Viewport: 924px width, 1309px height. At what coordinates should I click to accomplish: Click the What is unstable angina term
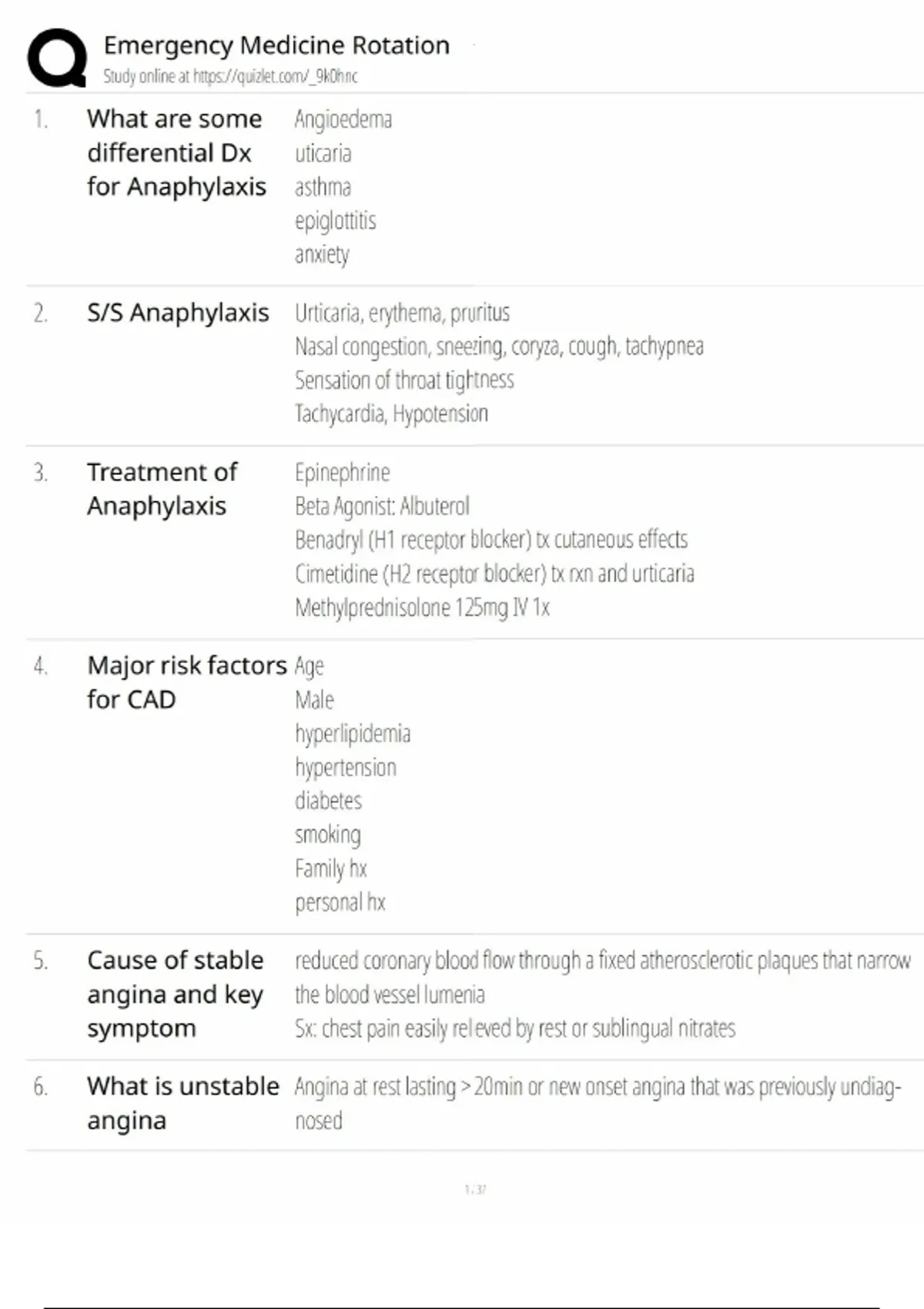pyautogui.click(x=182, y=1103)
